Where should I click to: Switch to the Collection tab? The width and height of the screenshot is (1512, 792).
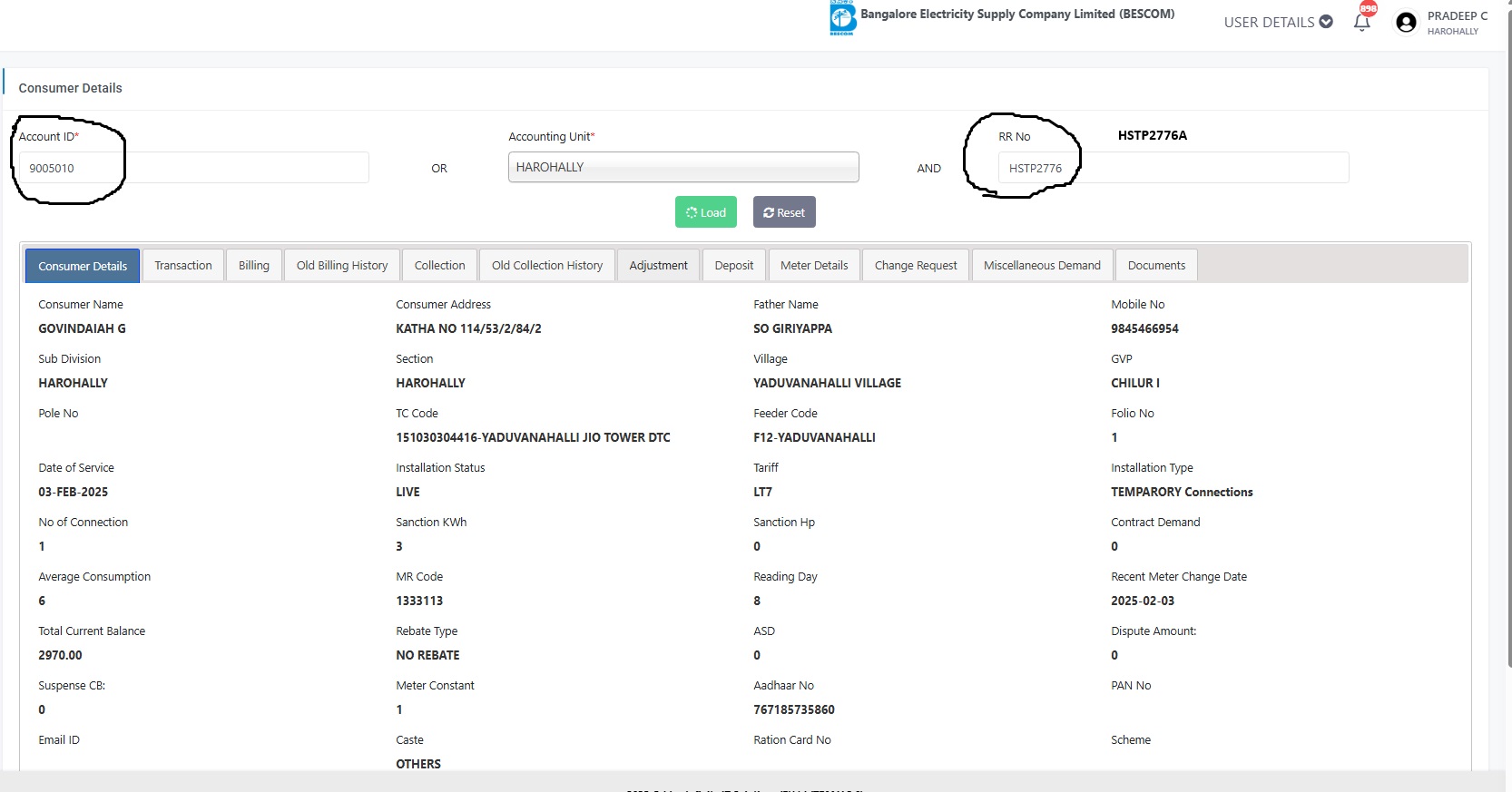click(x=440, y=265)
